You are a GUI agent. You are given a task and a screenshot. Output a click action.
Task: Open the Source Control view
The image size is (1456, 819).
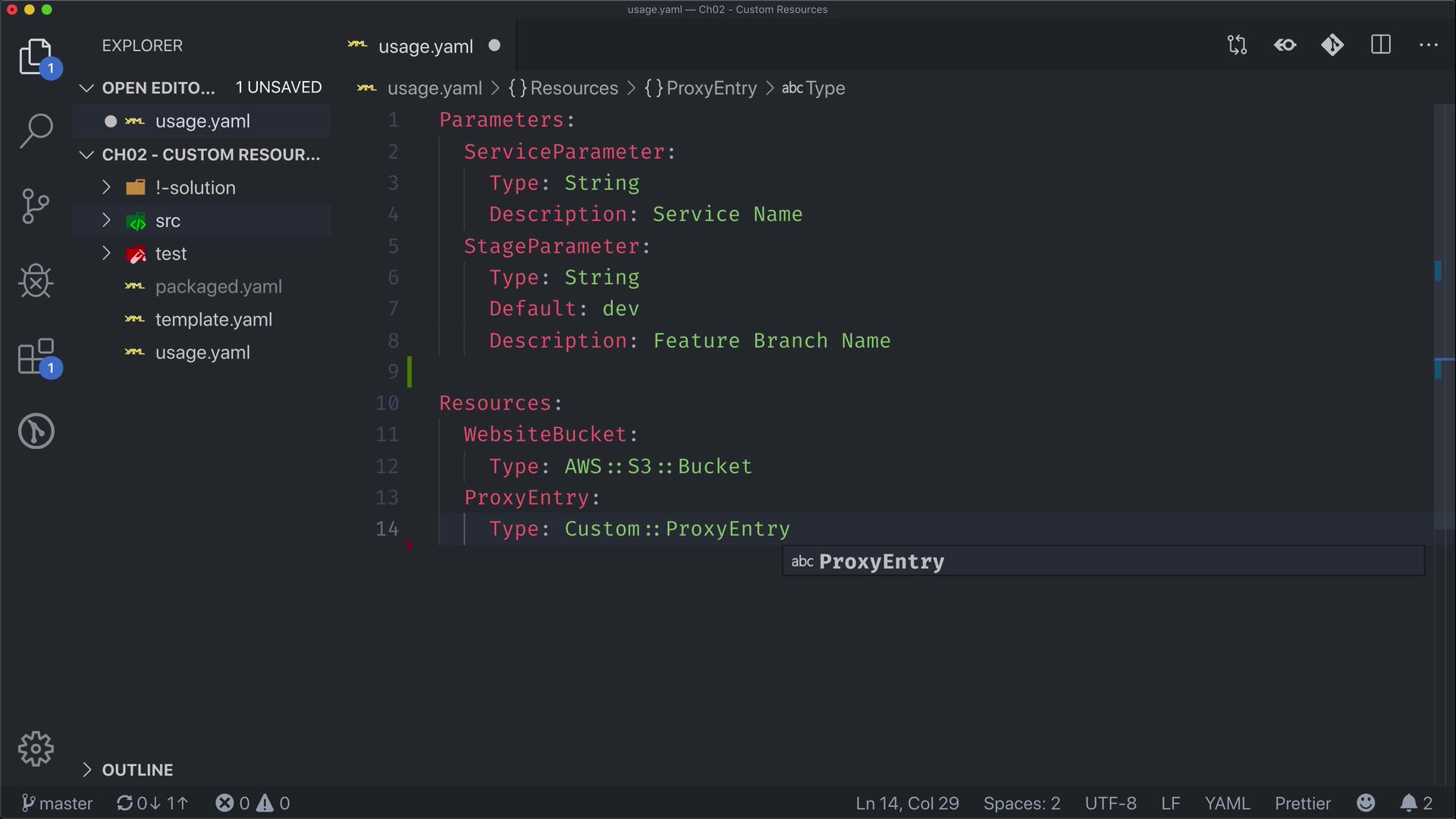(36, 206)
